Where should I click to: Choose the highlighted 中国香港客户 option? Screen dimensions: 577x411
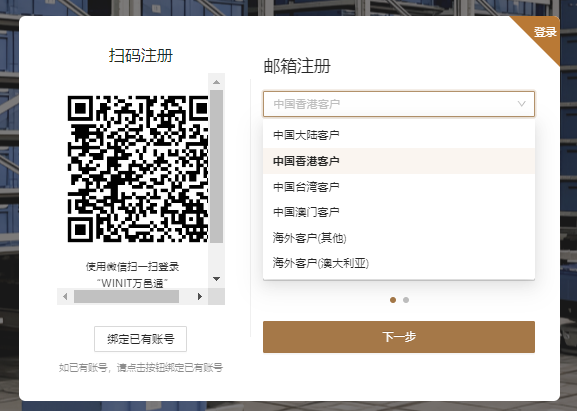coord(399,161)
